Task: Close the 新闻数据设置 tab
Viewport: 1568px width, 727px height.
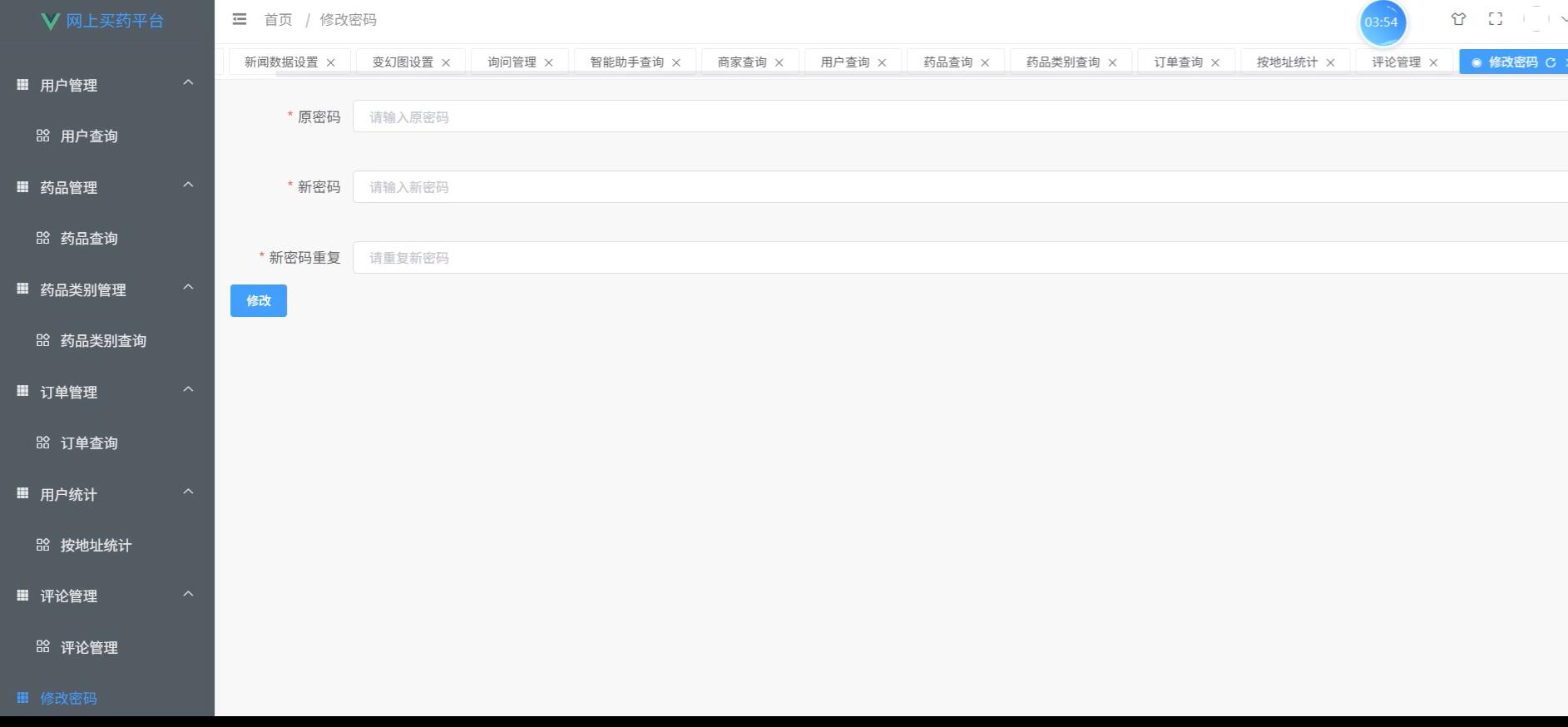Action: 331,62
